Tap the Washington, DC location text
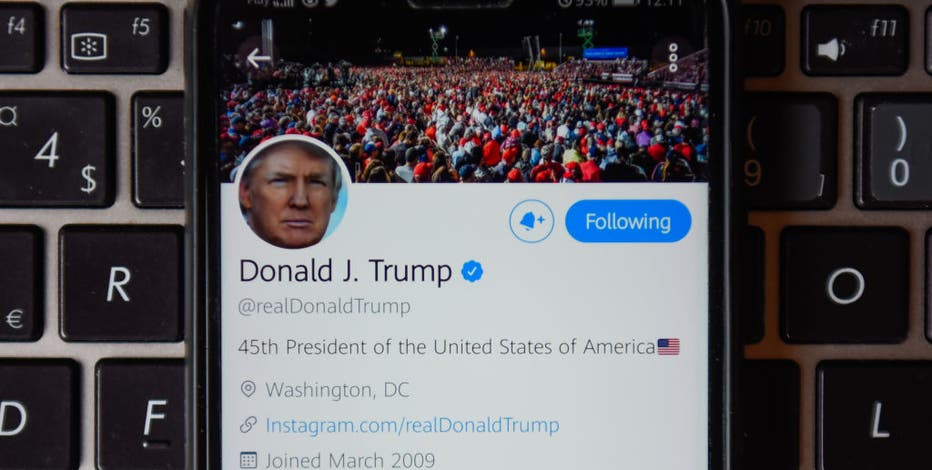The image size is (932, 470). click(x=337, y=390)
